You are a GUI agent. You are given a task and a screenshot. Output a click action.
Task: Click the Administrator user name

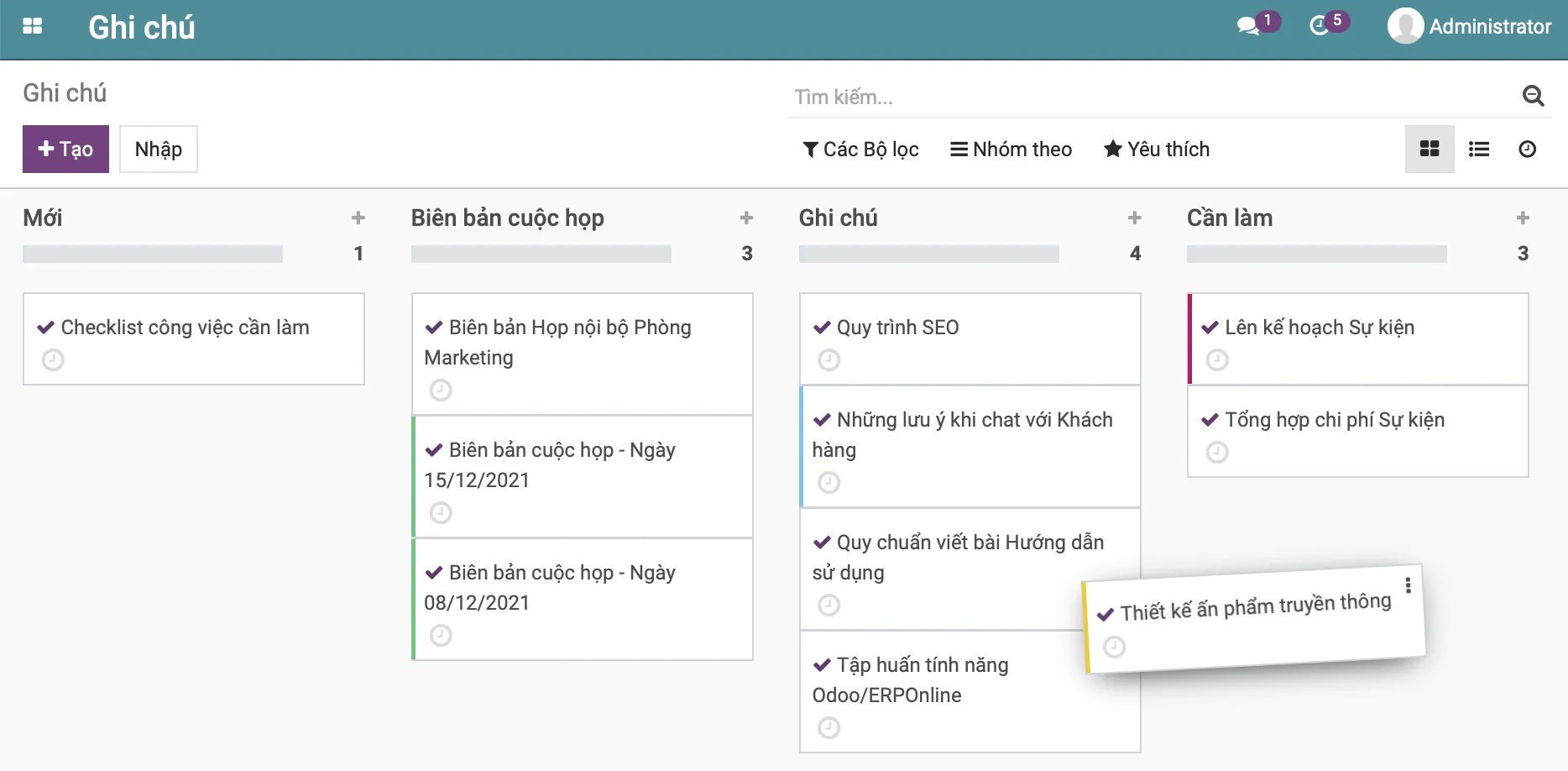pyautogui.click(x=1490, y=27)
